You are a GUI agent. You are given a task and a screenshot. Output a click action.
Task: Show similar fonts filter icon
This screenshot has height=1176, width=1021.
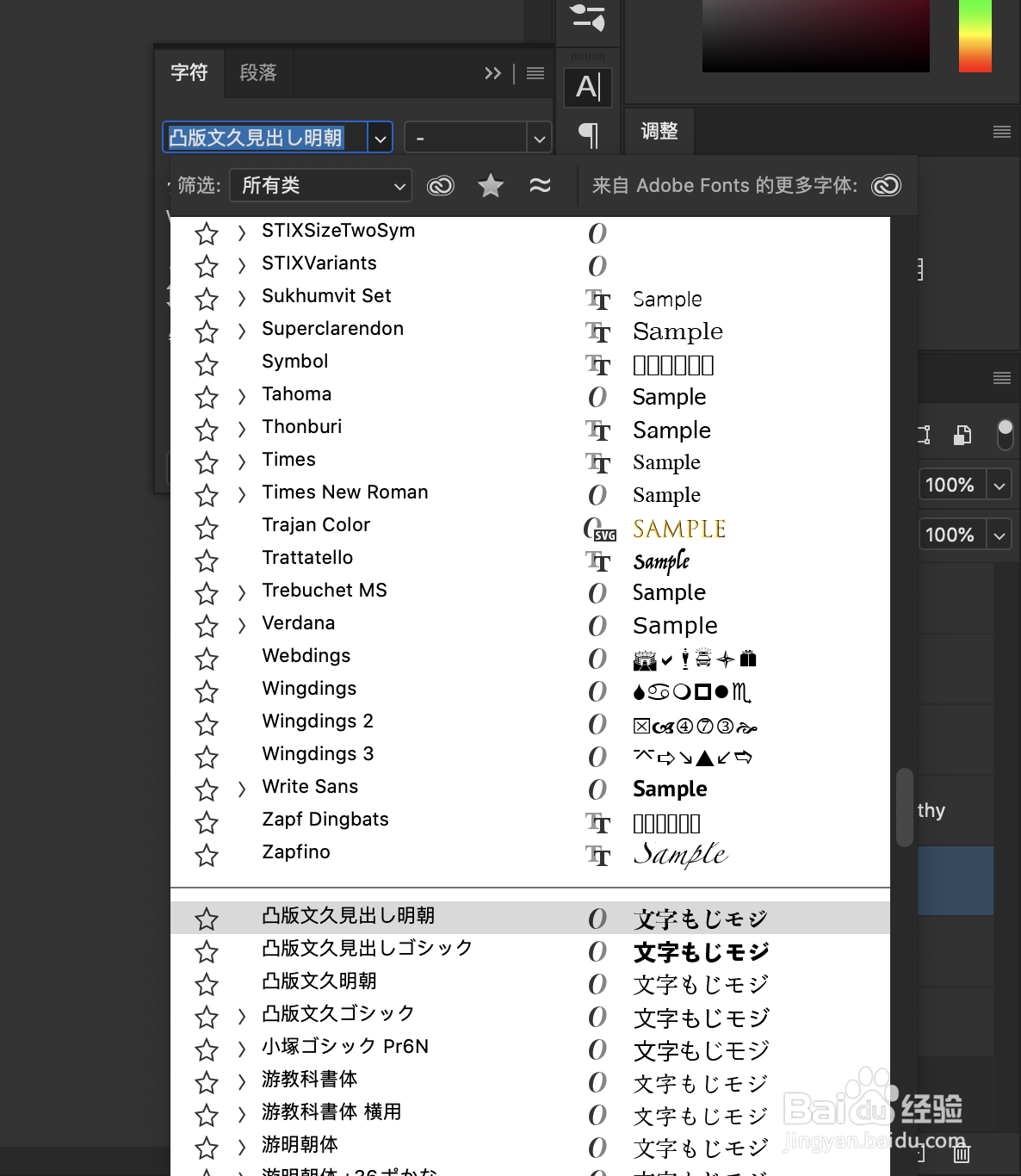click(540, 185)
